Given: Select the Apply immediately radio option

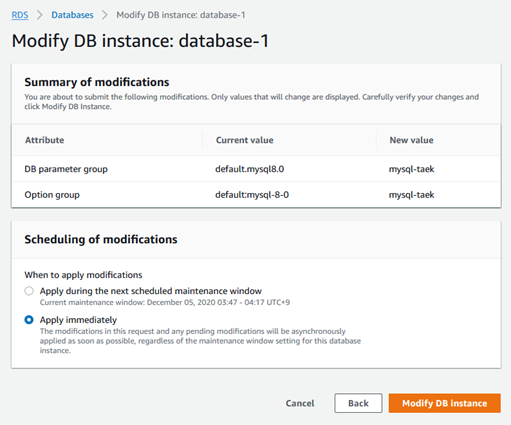Looking at the screenshot, I should (29, 320).
